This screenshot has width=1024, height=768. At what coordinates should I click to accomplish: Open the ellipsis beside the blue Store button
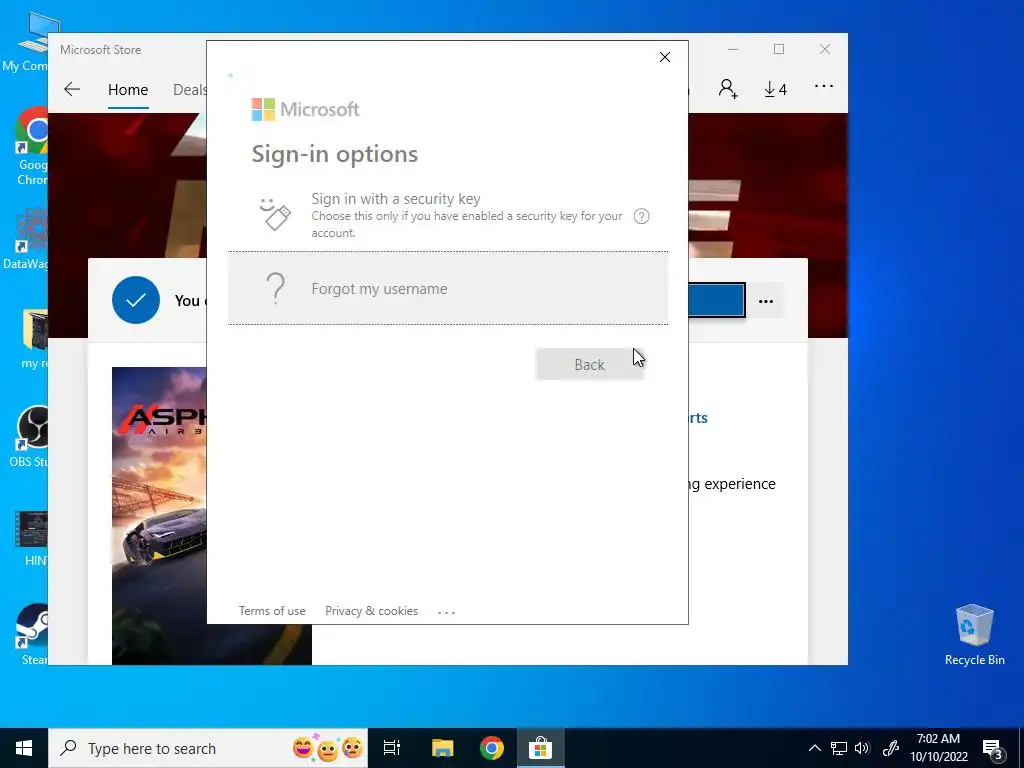coord(766,301)
